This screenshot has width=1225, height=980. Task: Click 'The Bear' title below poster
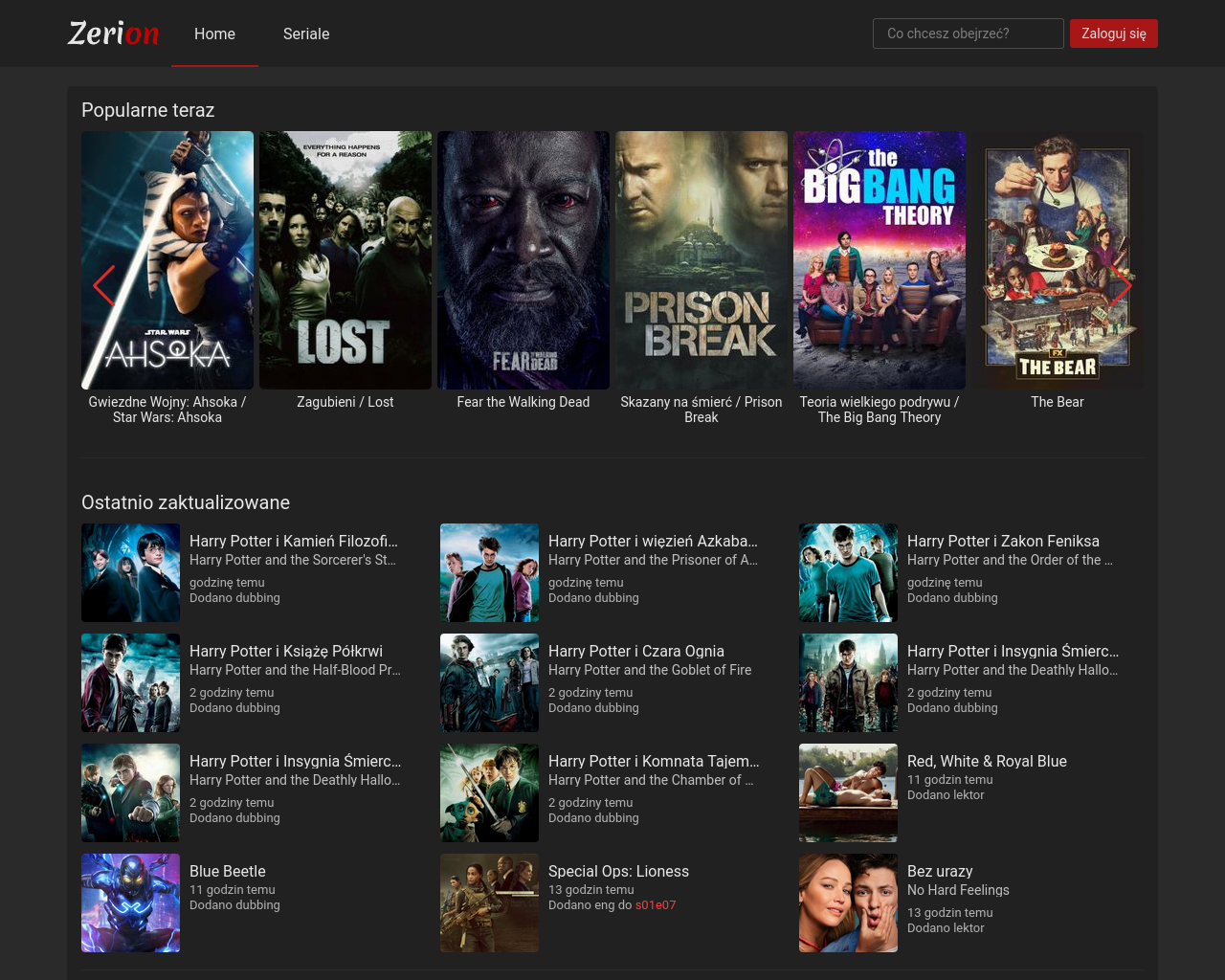tap(1058, 402)
